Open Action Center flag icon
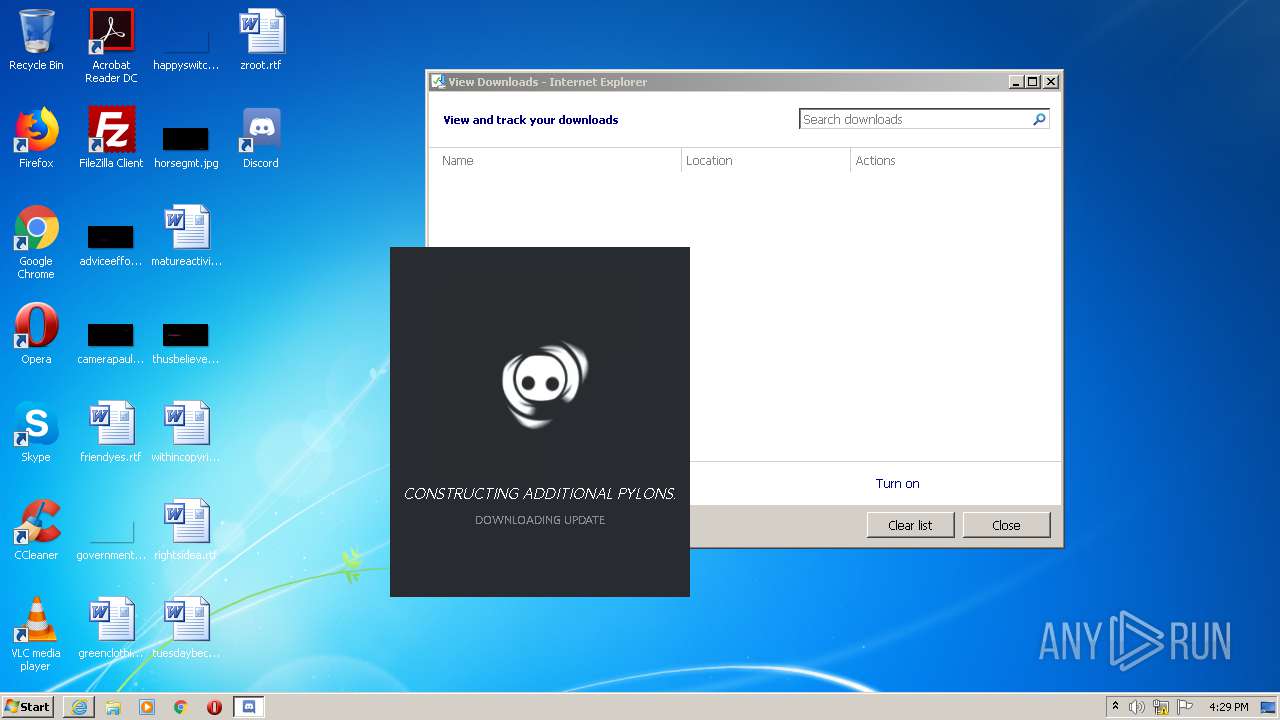The height and width of the screenshot is (720, 1280). click(1185, 707)
